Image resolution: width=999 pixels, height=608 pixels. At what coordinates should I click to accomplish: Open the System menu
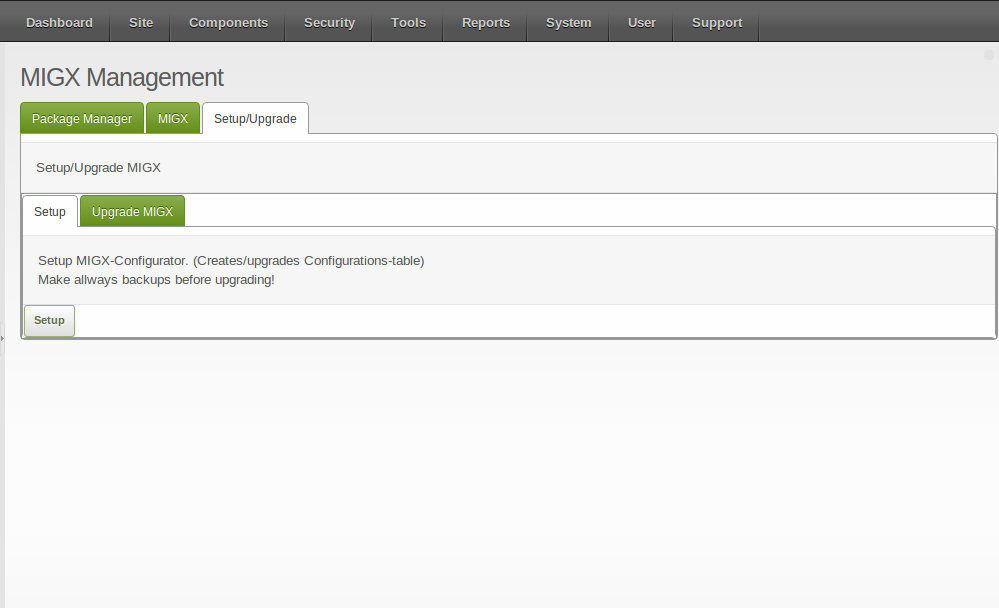[x=568, y=23]
